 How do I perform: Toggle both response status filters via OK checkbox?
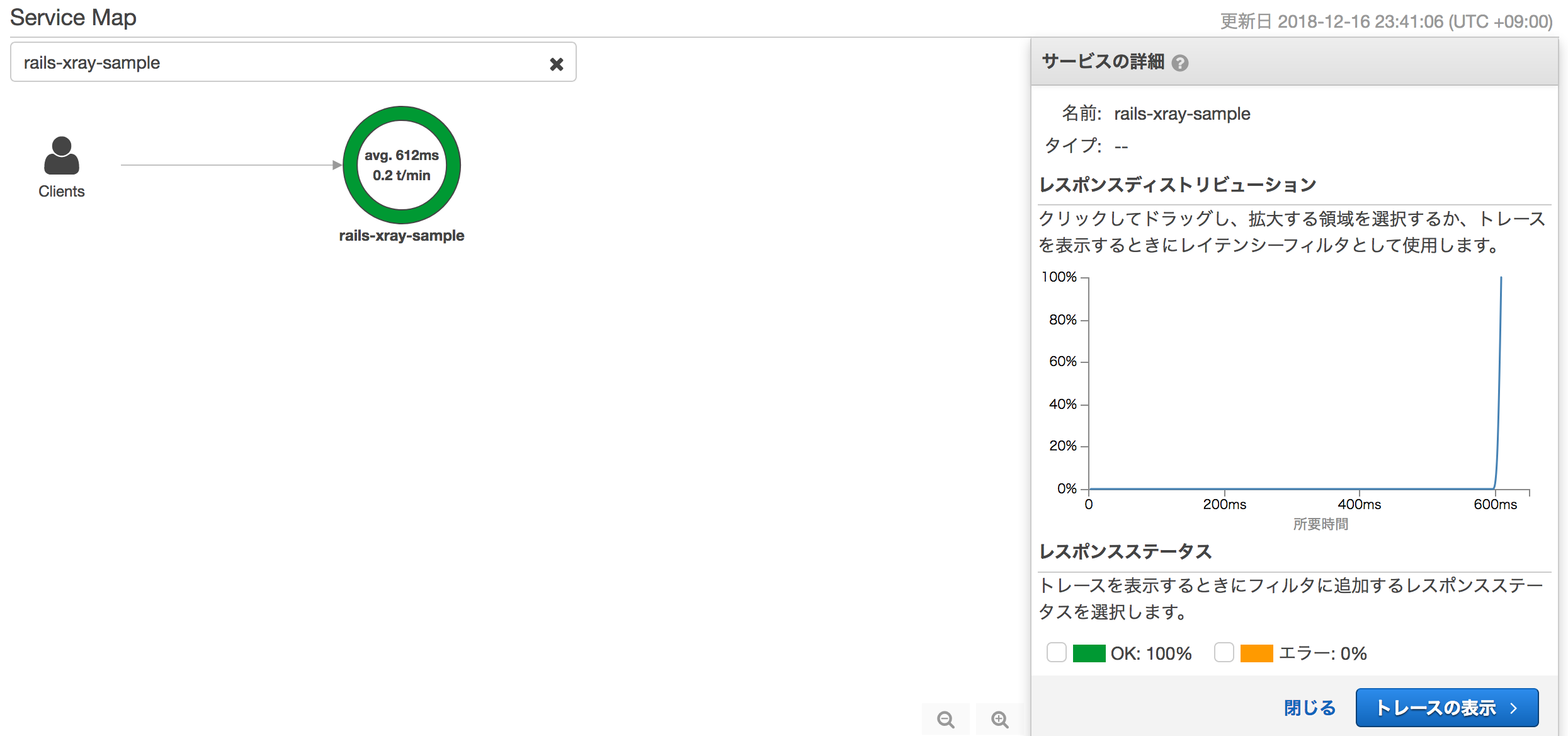coord(1056,653)
